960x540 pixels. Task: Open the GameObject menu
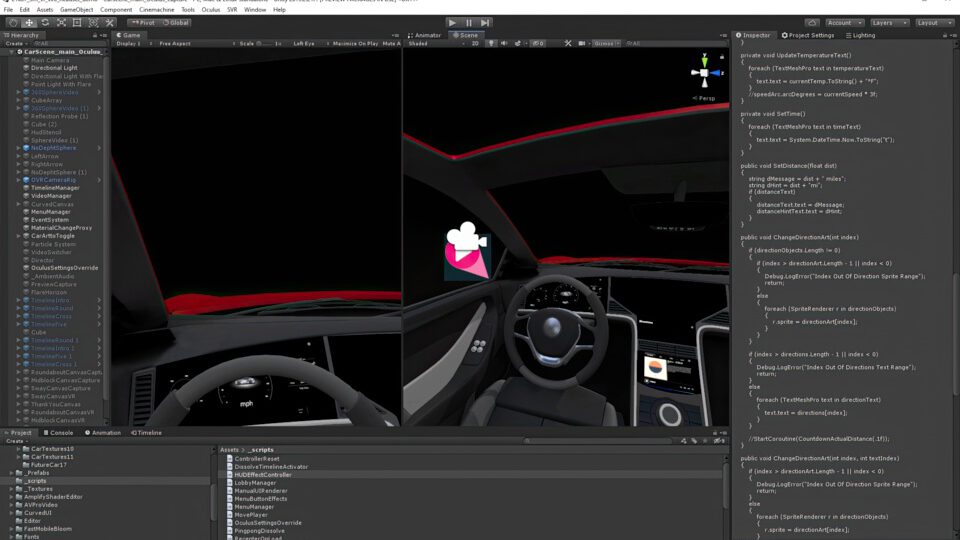click(x=77, y=10)
